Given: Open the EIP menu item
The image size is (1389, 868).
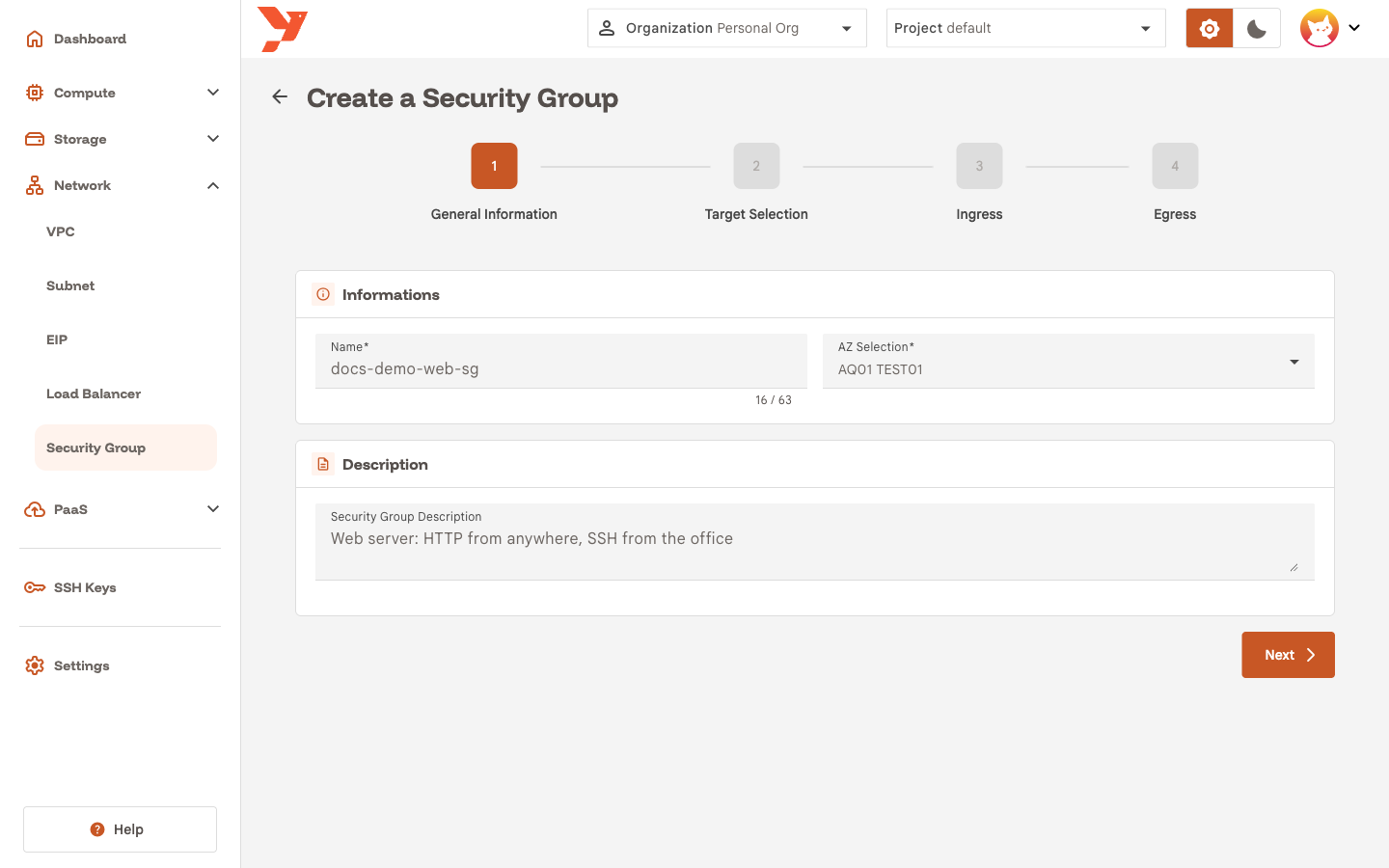Looking at the screenshot, I should 125,339.
